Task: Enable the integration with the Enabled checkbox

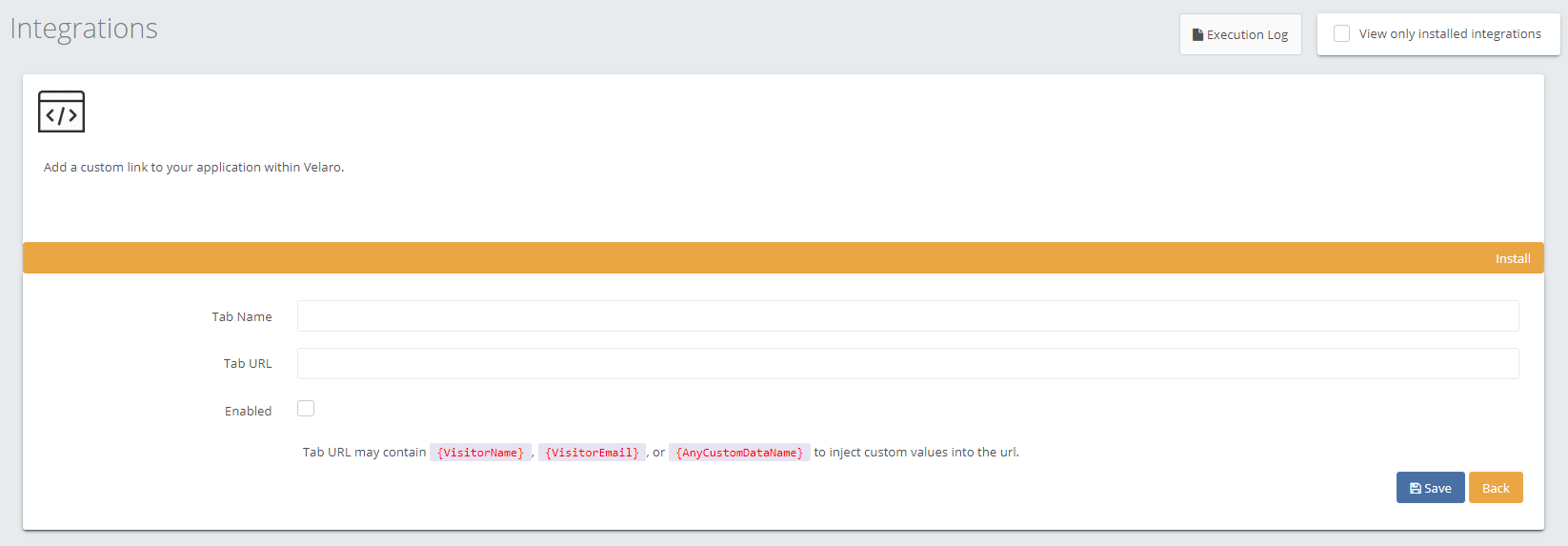Action: click(x=306, y=409)
